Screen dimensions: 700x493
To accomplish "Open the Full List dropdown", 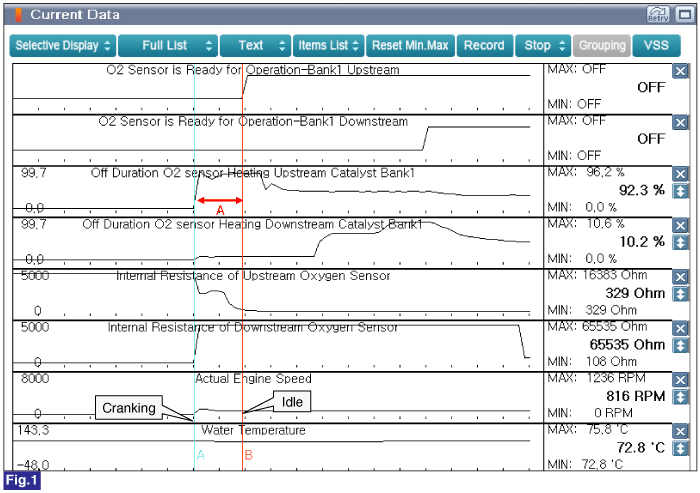I will (168, 46).
